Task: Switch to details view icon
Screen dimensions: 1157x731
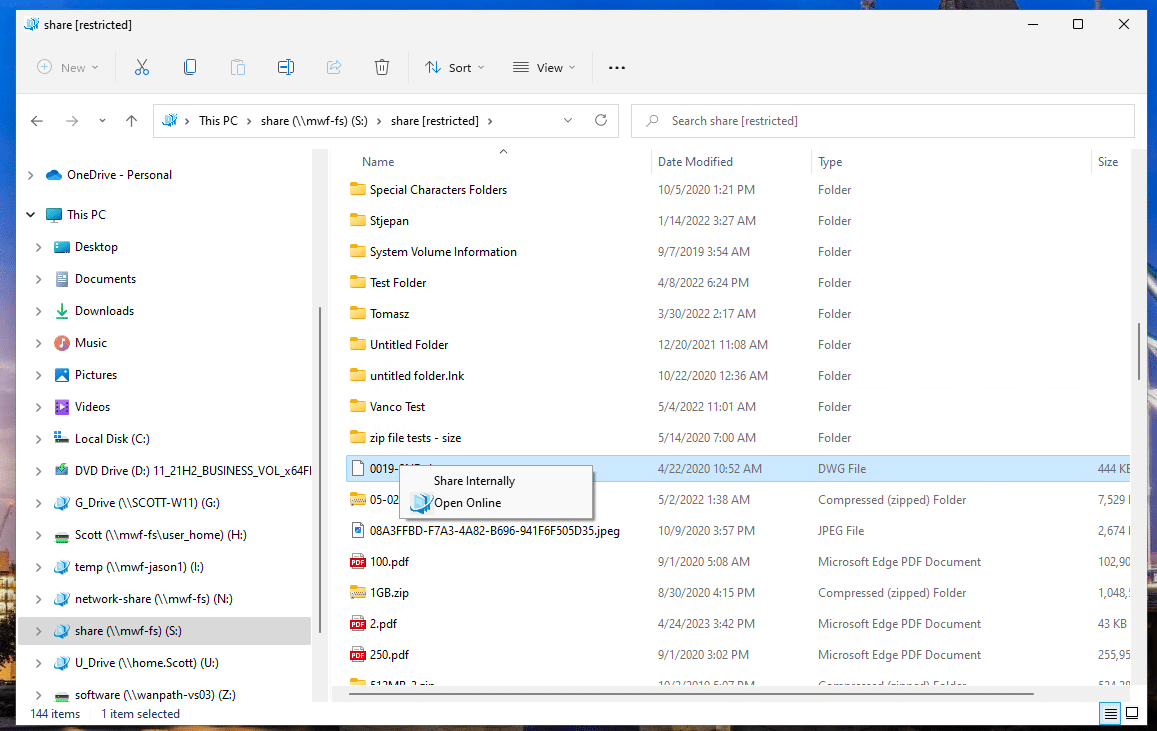Action: click(x=1109, y=713)
